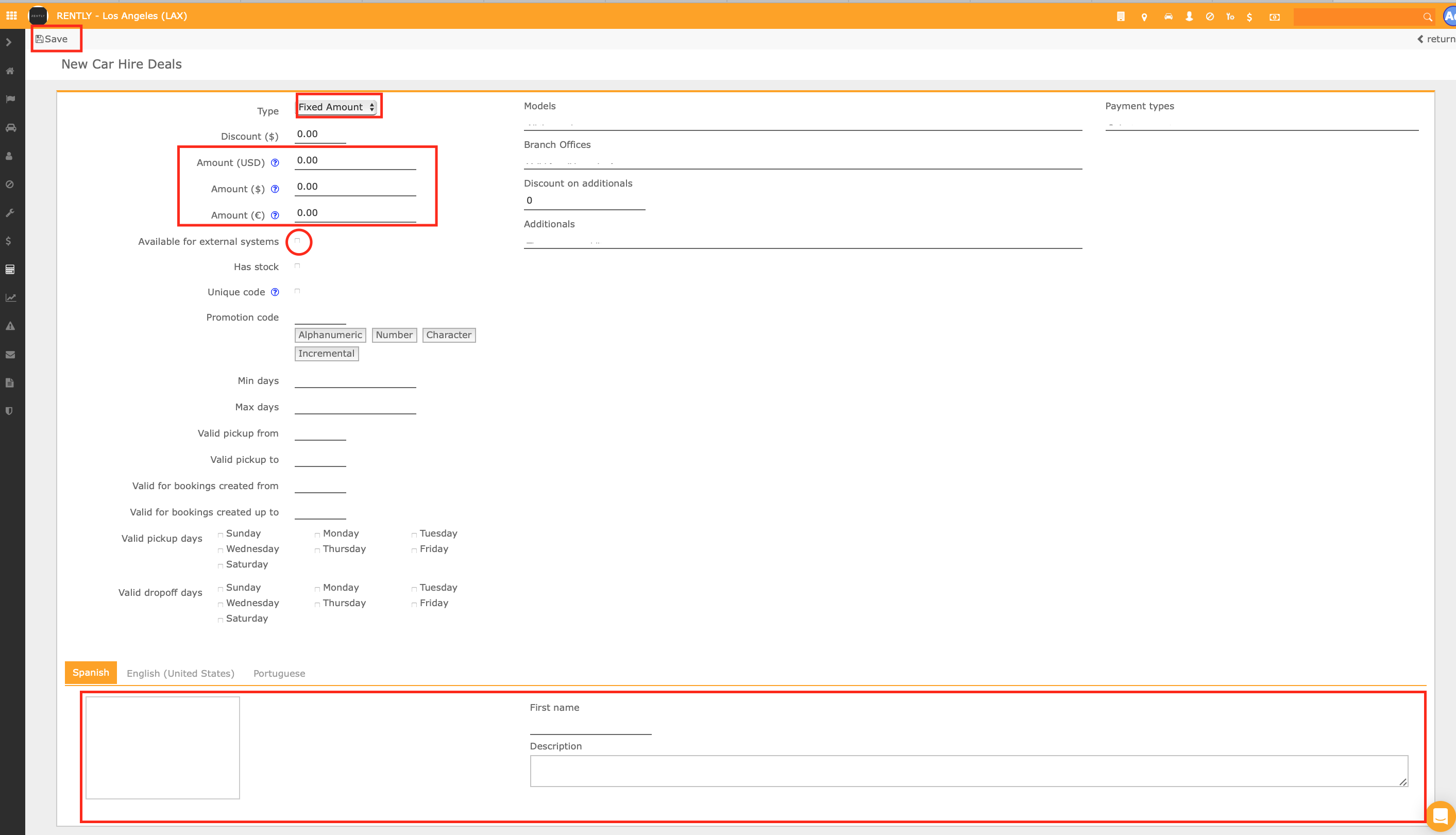Open the Additionals selection field
The width and height of the screenshot is (1456, 835).
coord(803,241)
